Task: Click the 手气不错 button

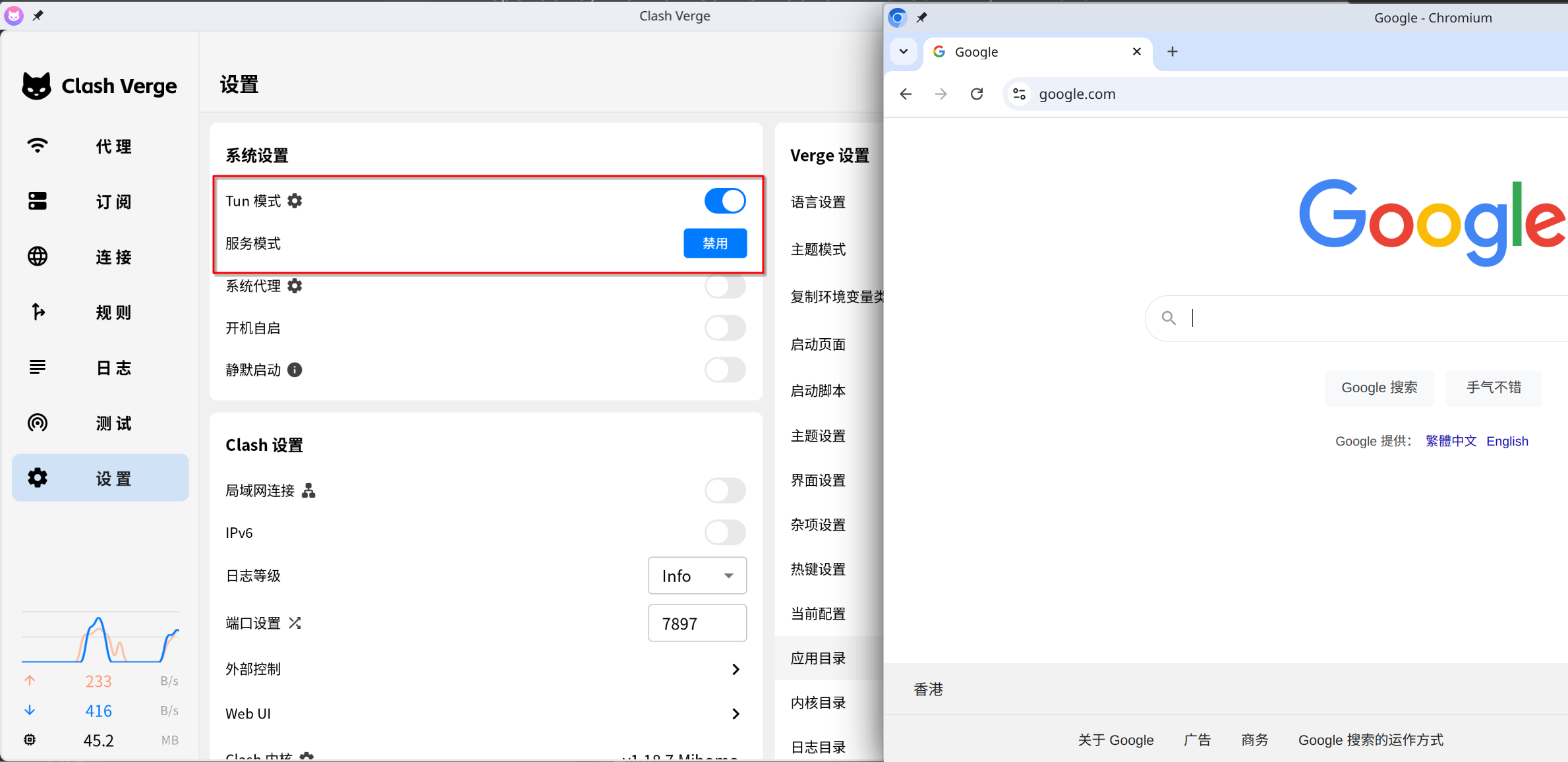Action: [x=1494, y=388]
